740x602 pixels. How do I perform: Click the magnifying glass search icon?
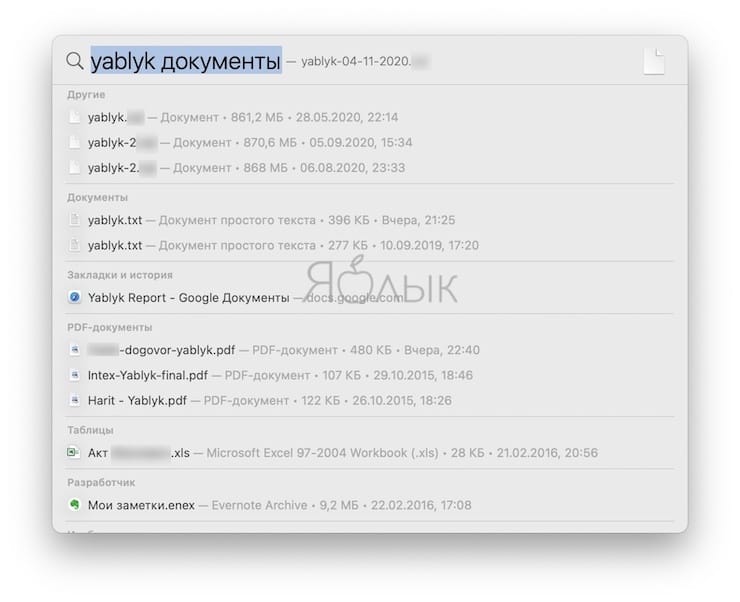(x=75, y=61)
